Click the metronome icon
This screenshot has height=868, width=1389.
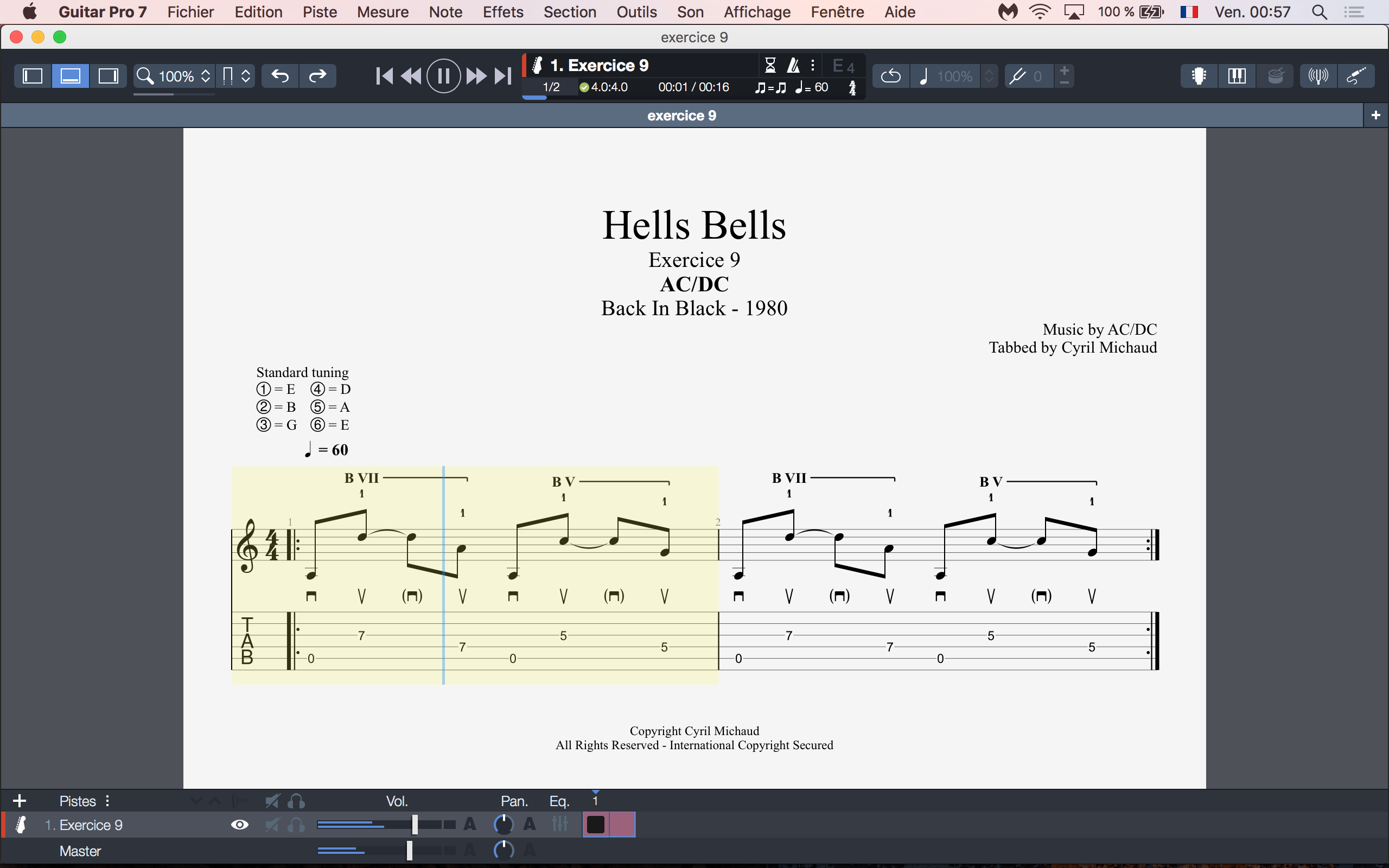click(x=793, y=66)
